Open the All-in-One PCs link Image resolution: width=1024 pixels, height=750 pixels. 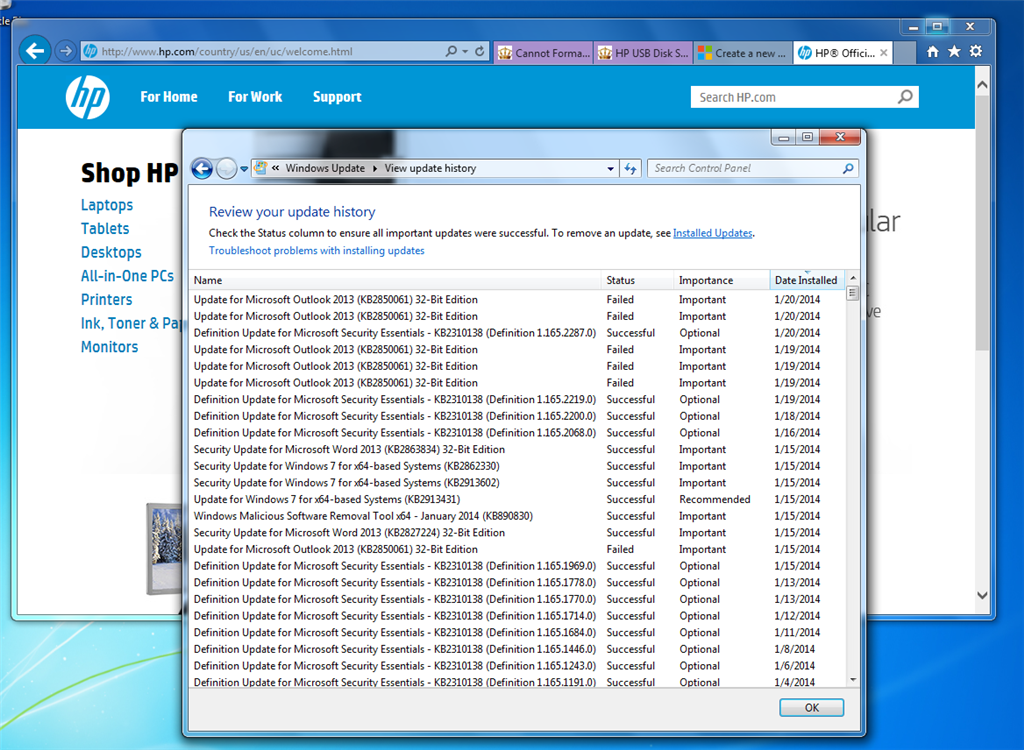(127, 276)
